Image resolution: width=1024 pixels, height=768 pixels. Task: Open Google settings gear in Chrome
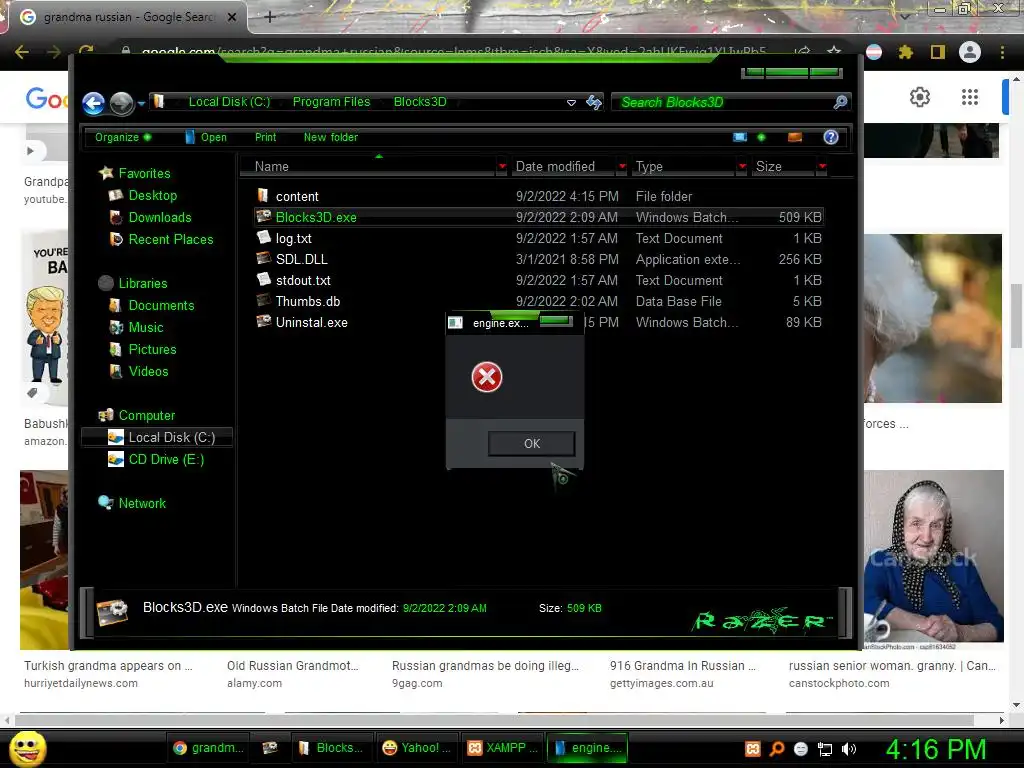click(x=920, y=97)
